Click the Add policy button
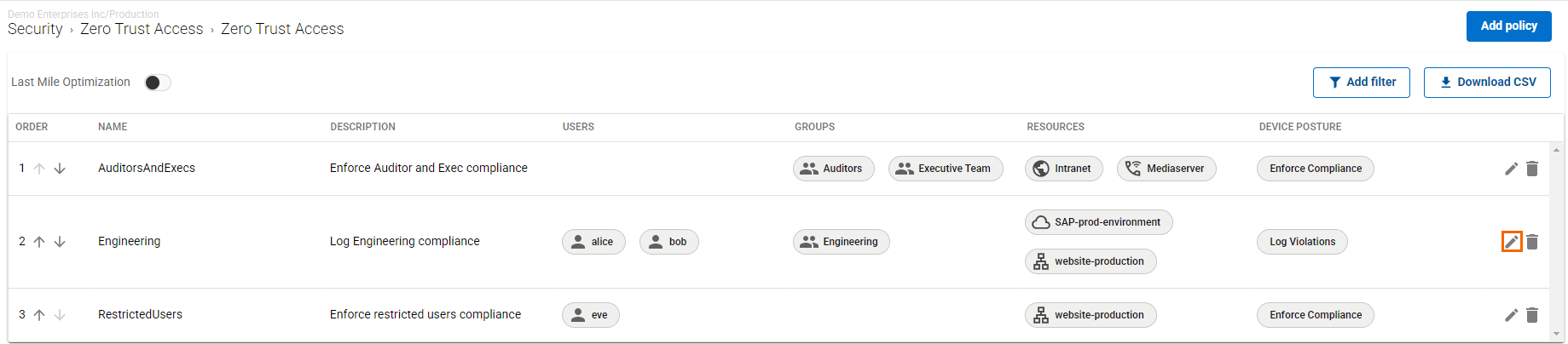The width and height of the screenshot is (1568, 344). (x=1508, y=26)
